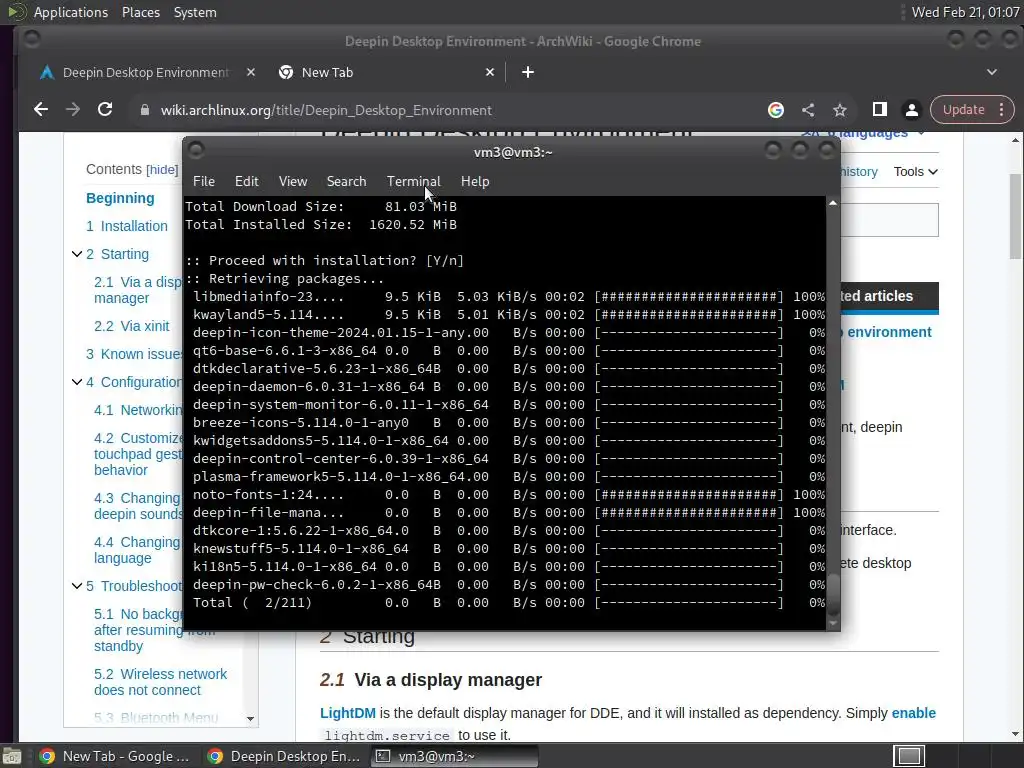Collapse the Configuration section chevron
The width and height of the screenshot is (1024, 768).
pyautogui.click(x=76, y=382)
